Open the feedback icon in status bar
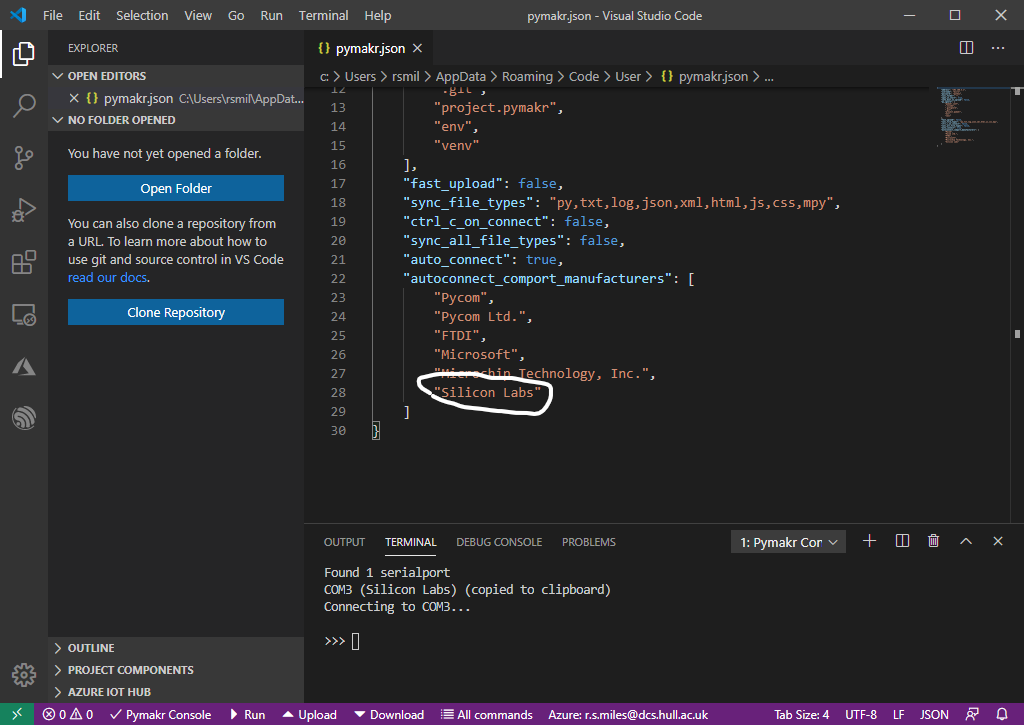This screenshot has width=1024, height=725. tap(972, 715)
